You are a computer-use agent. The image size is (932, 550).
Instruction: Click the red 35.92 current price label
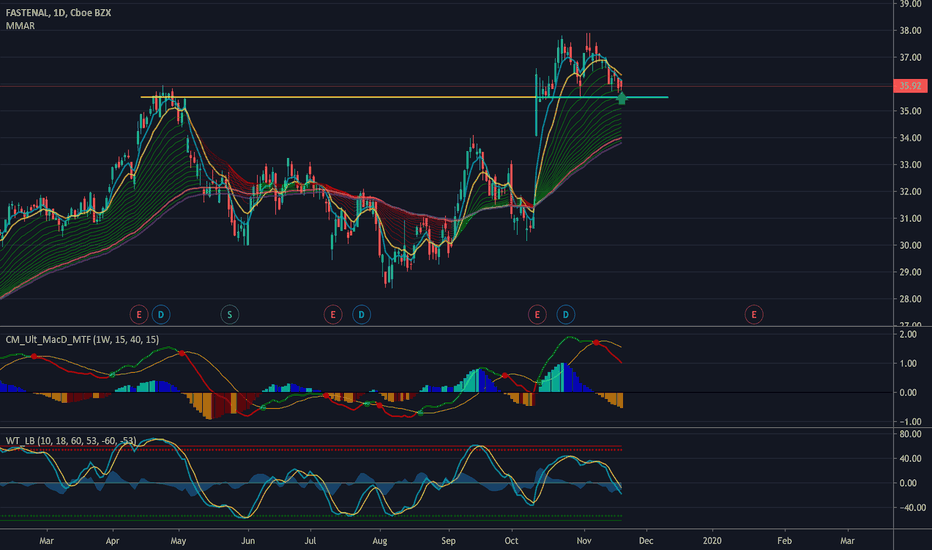pyautogui.click(x=910, y=86)
